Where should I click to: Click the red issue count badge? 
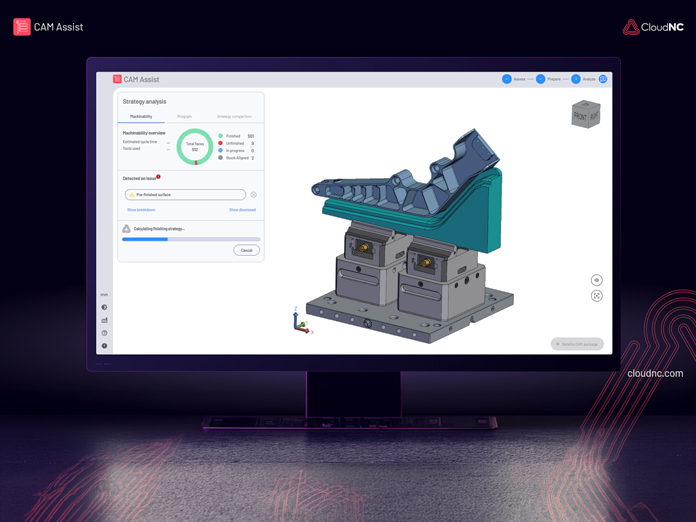point(158,177)
